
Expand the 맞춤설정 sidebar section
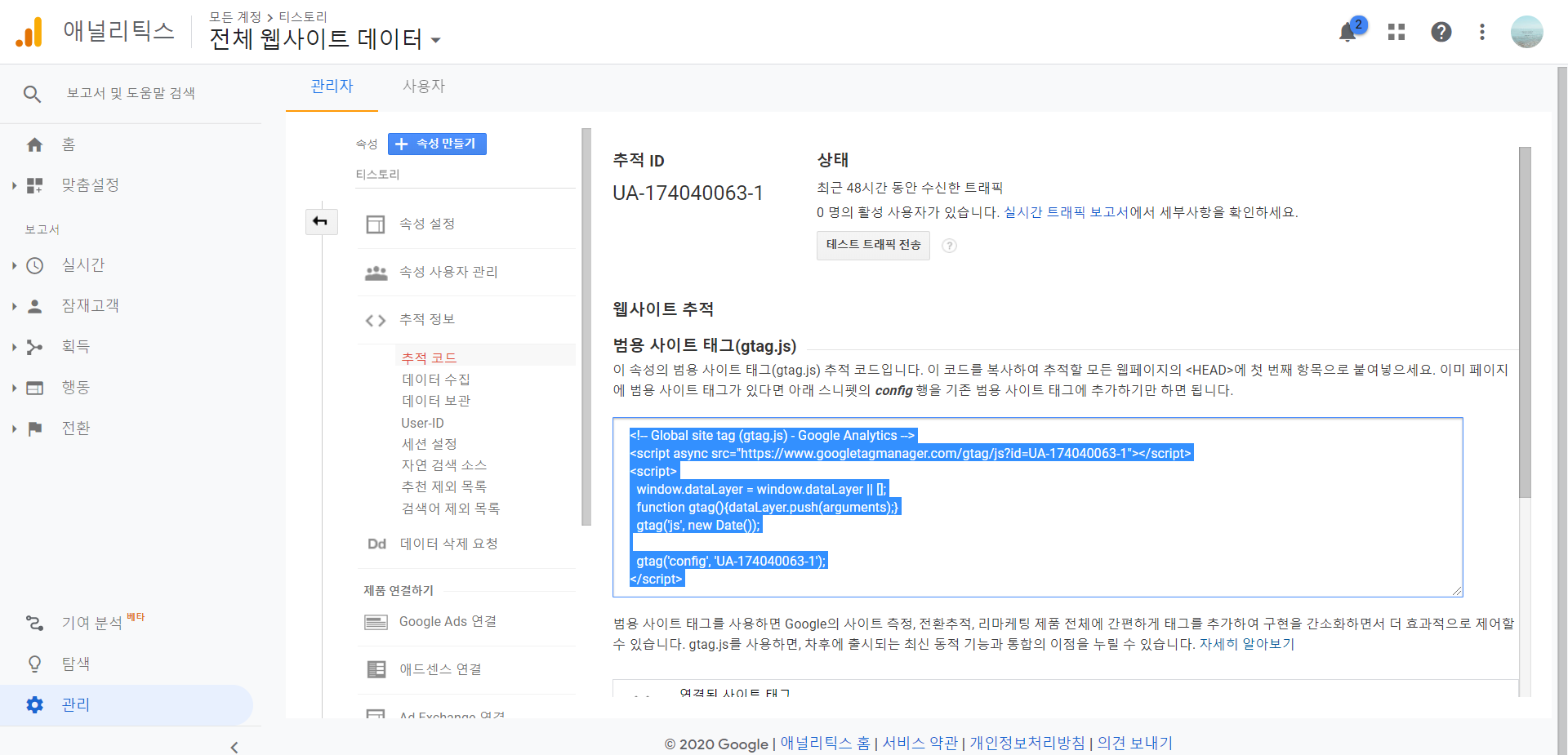(x=14, y=185)
